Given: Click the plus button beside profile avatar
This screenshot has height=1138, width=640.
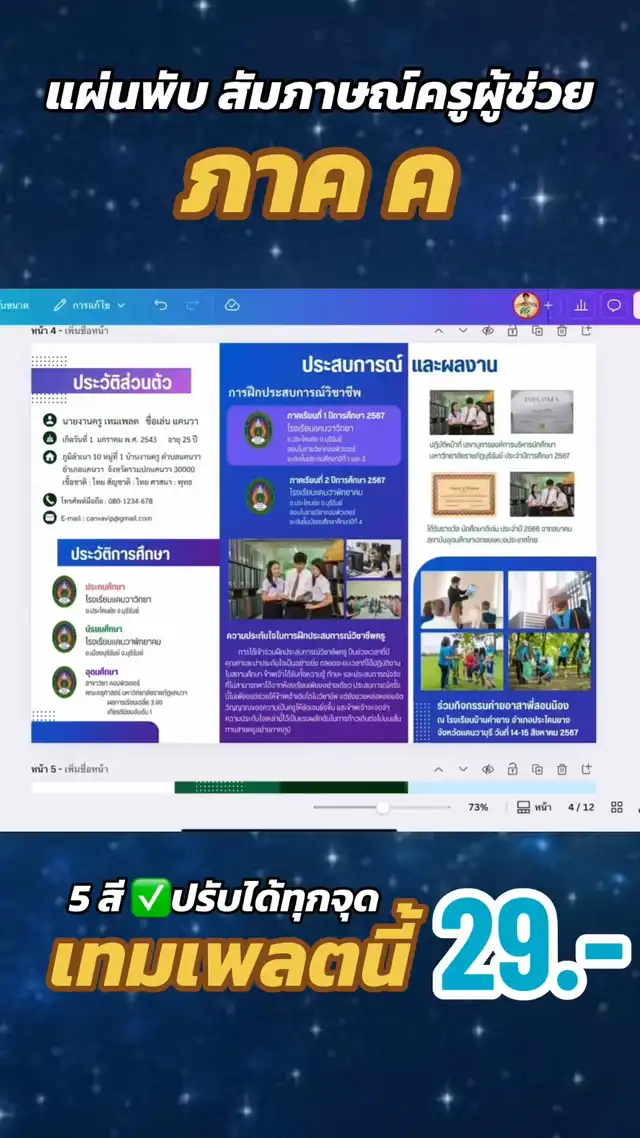Looking at the screenshot, I should tap(548, 305).
